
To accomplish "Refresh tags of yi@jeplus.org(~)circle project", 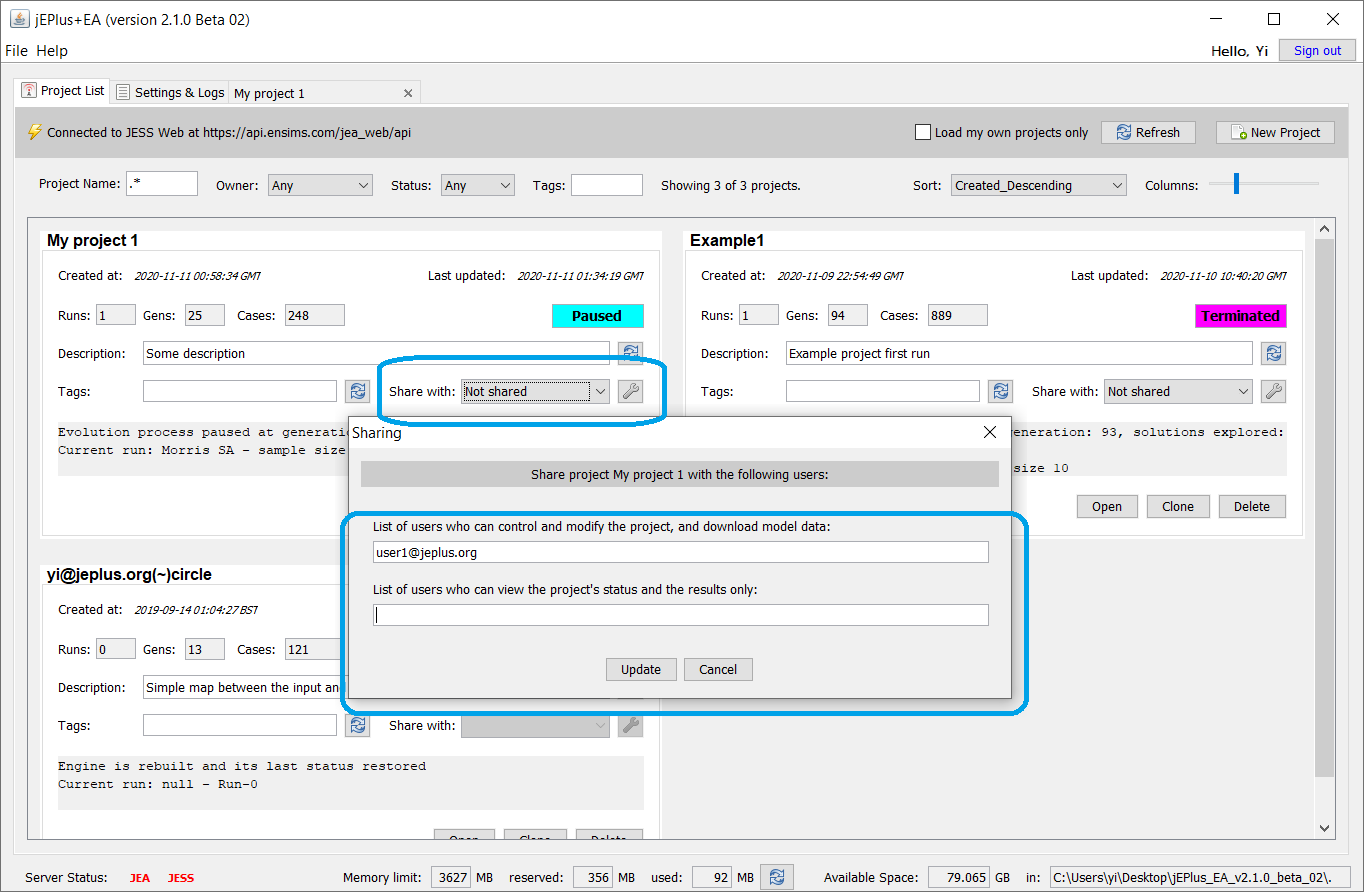I will (x=357, y=725).
